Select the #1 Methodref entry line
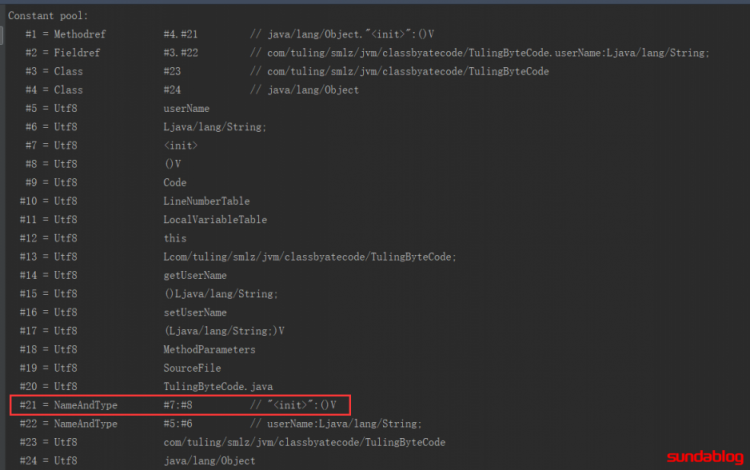This screenshot has width=750, height=470. pos(230,34)
